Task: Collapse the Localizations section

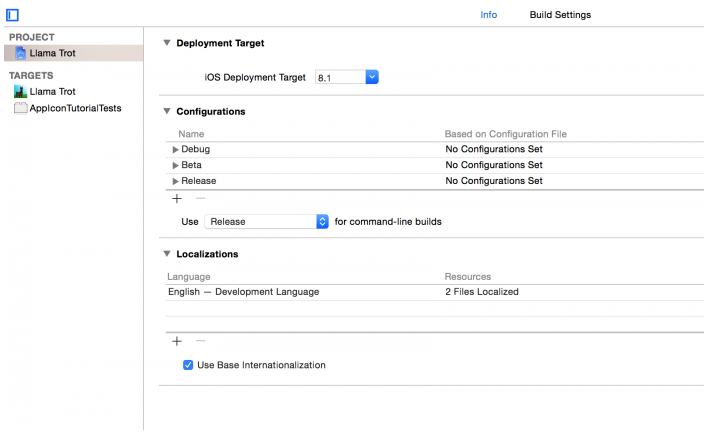Action: [166, 254]
